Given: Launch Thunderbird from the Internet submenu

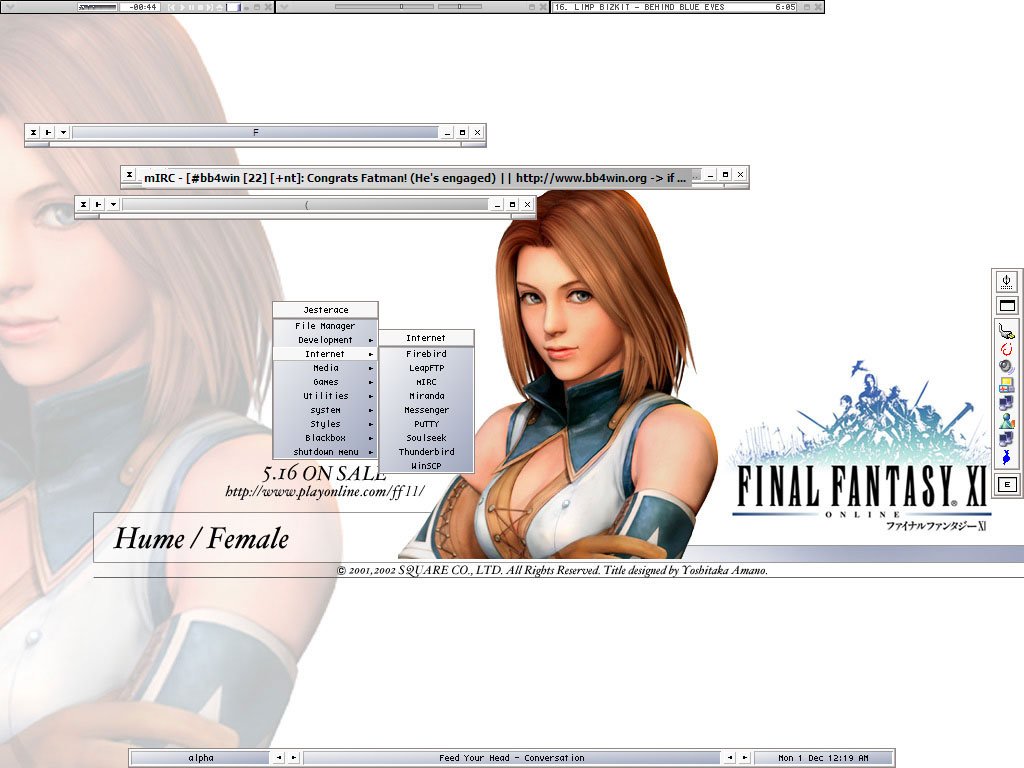Looking at the screenshot, I should [x=426, y=452].
